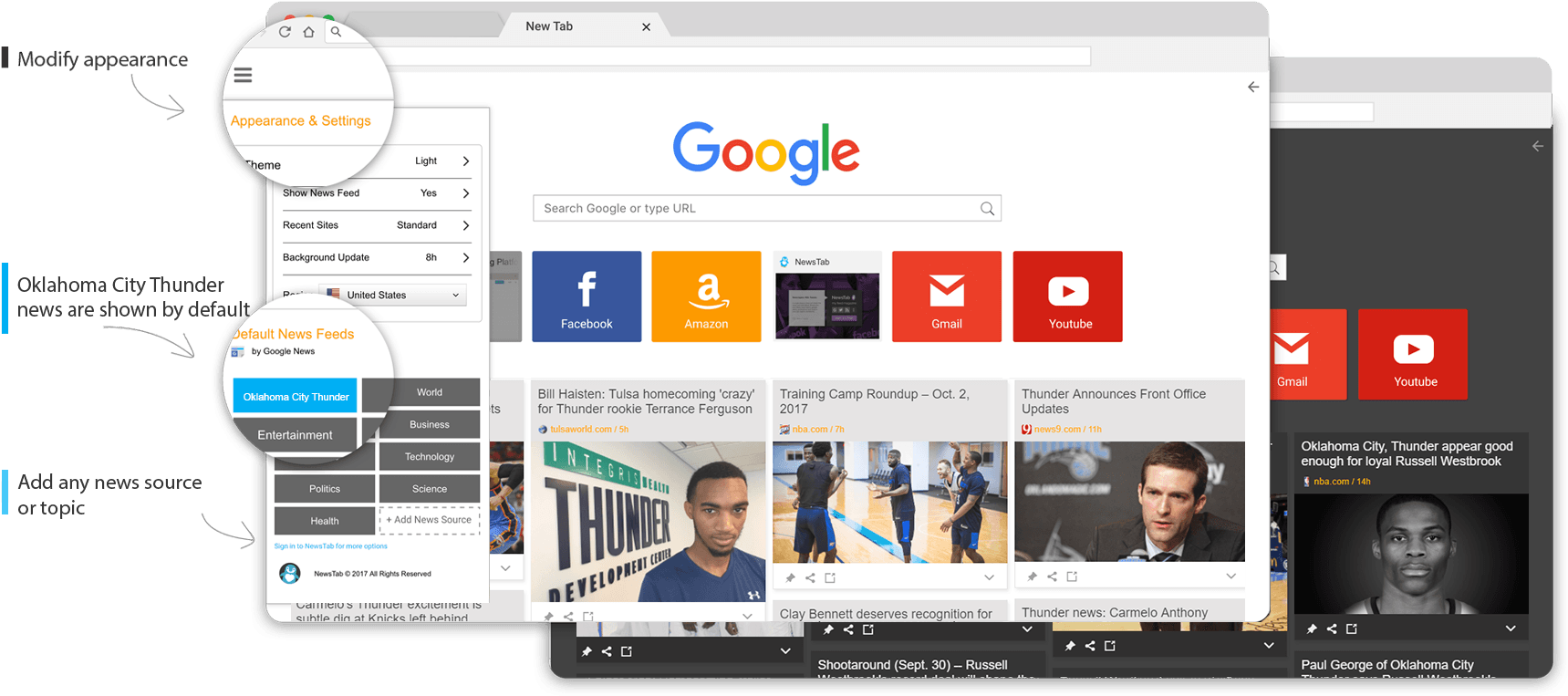Click the back arrow in the dark window
Image resolution: width=1568 pixels, height=696 pixels.
point(1538,146)
